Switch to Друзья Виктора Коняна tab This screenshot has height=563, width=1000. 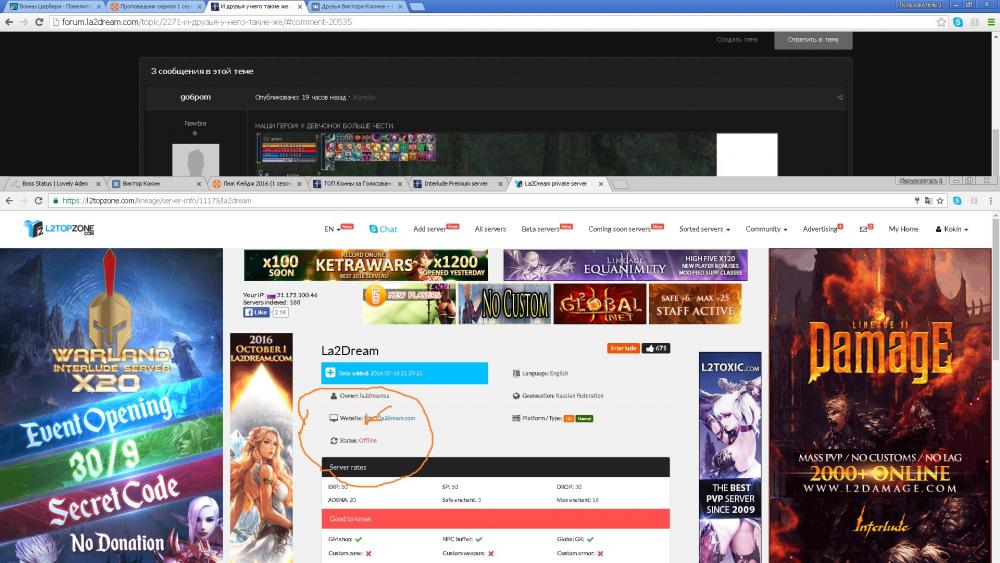click(358, 6)
